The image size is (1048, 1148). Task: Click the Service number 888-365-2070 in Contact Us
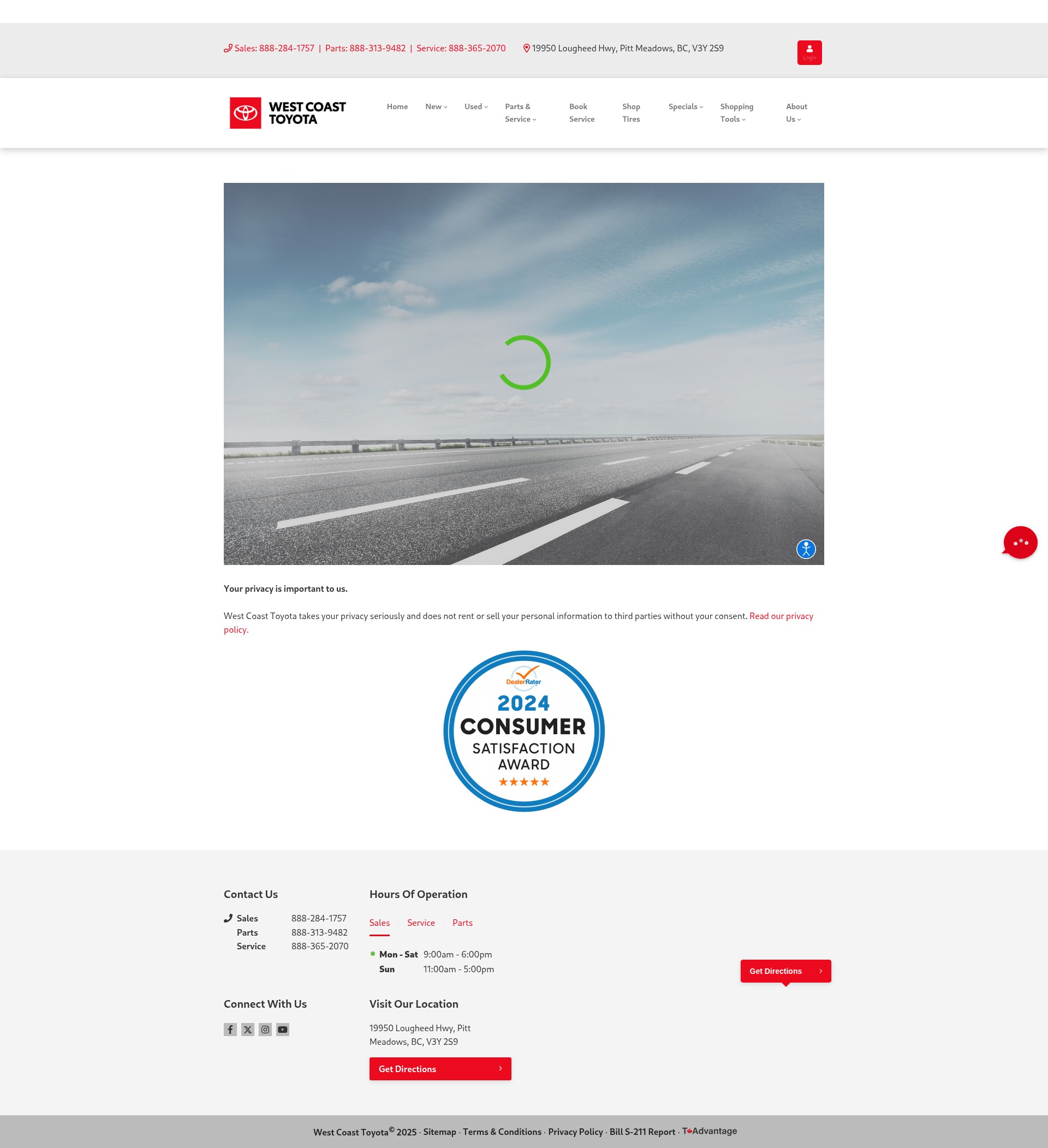point(320,946)
